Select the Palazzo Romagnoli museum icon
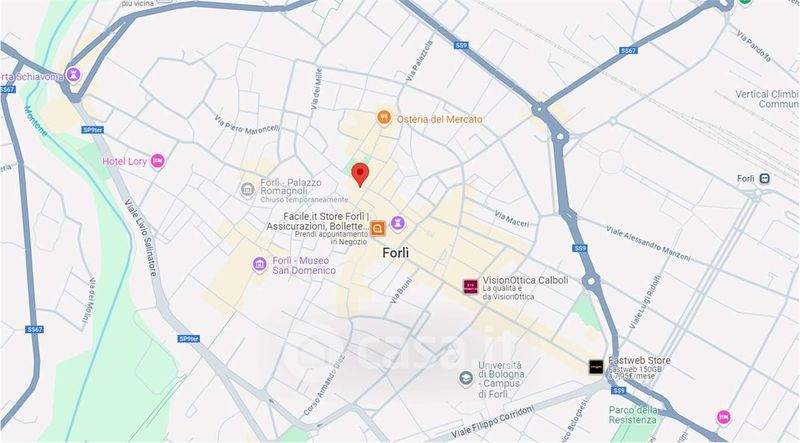 (x=247, y=189)
